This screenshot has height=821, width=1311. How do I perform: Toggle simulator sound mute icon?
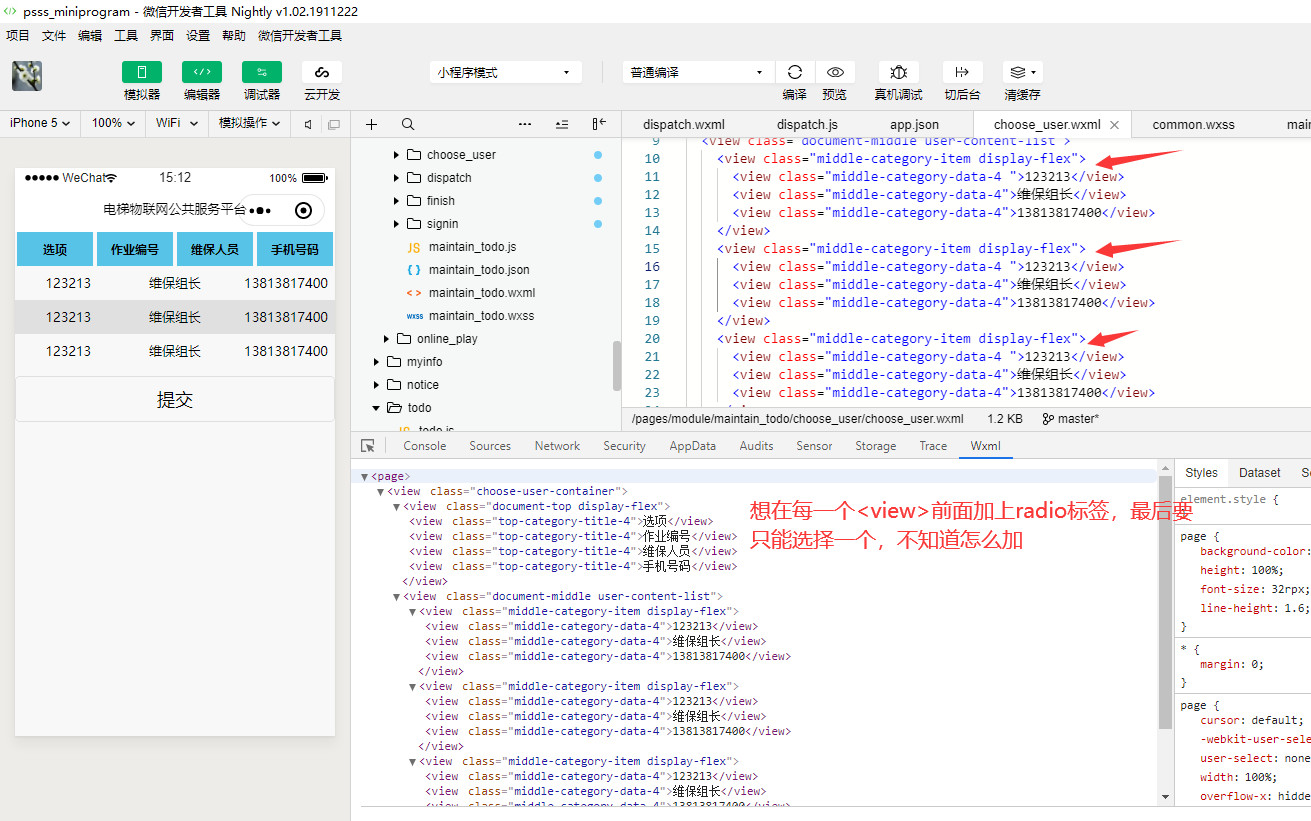[x=308, y=124]
